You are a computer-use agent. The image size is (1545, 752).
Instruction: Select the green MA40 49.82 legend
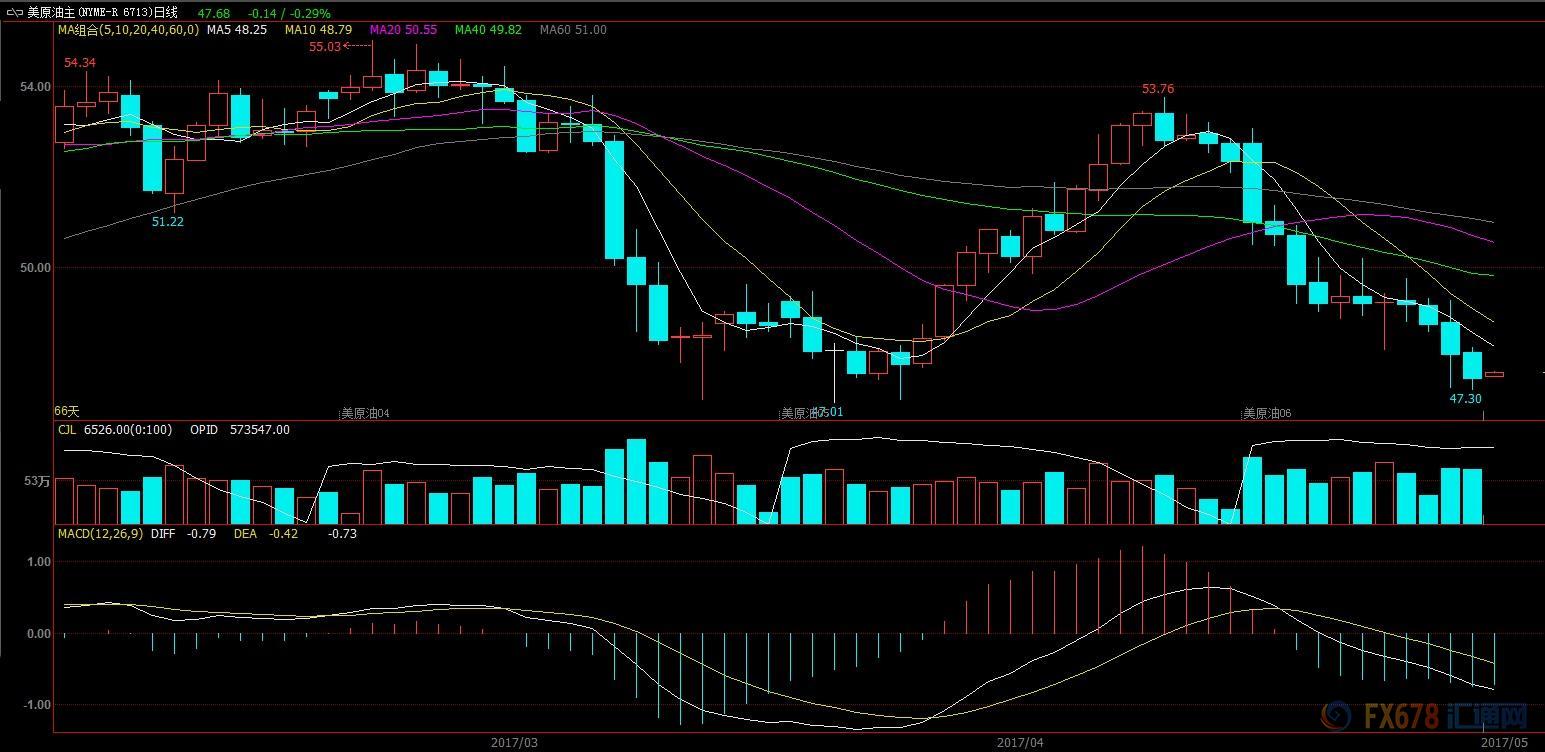pos(488,30)
